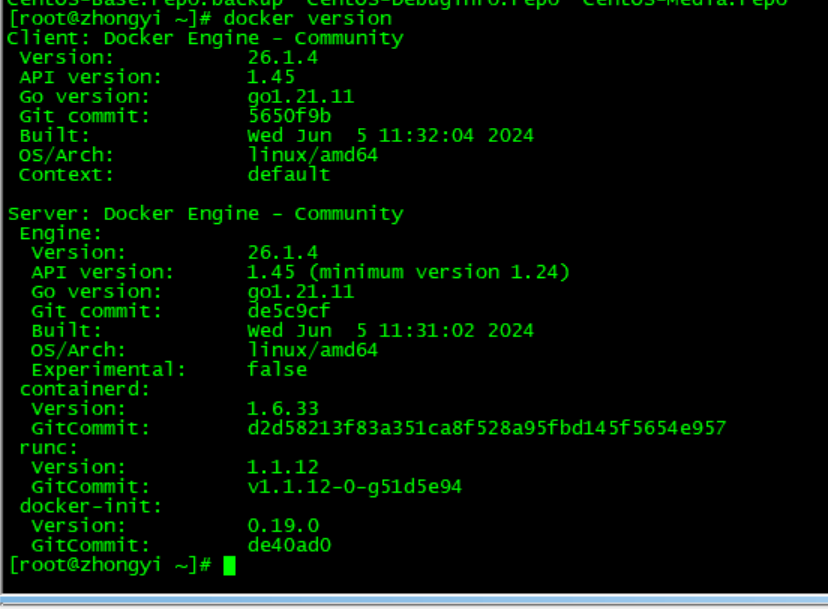Click the Experimental value "false"
The width and height of the screenshot is (828, 609).
click(277, 369)
